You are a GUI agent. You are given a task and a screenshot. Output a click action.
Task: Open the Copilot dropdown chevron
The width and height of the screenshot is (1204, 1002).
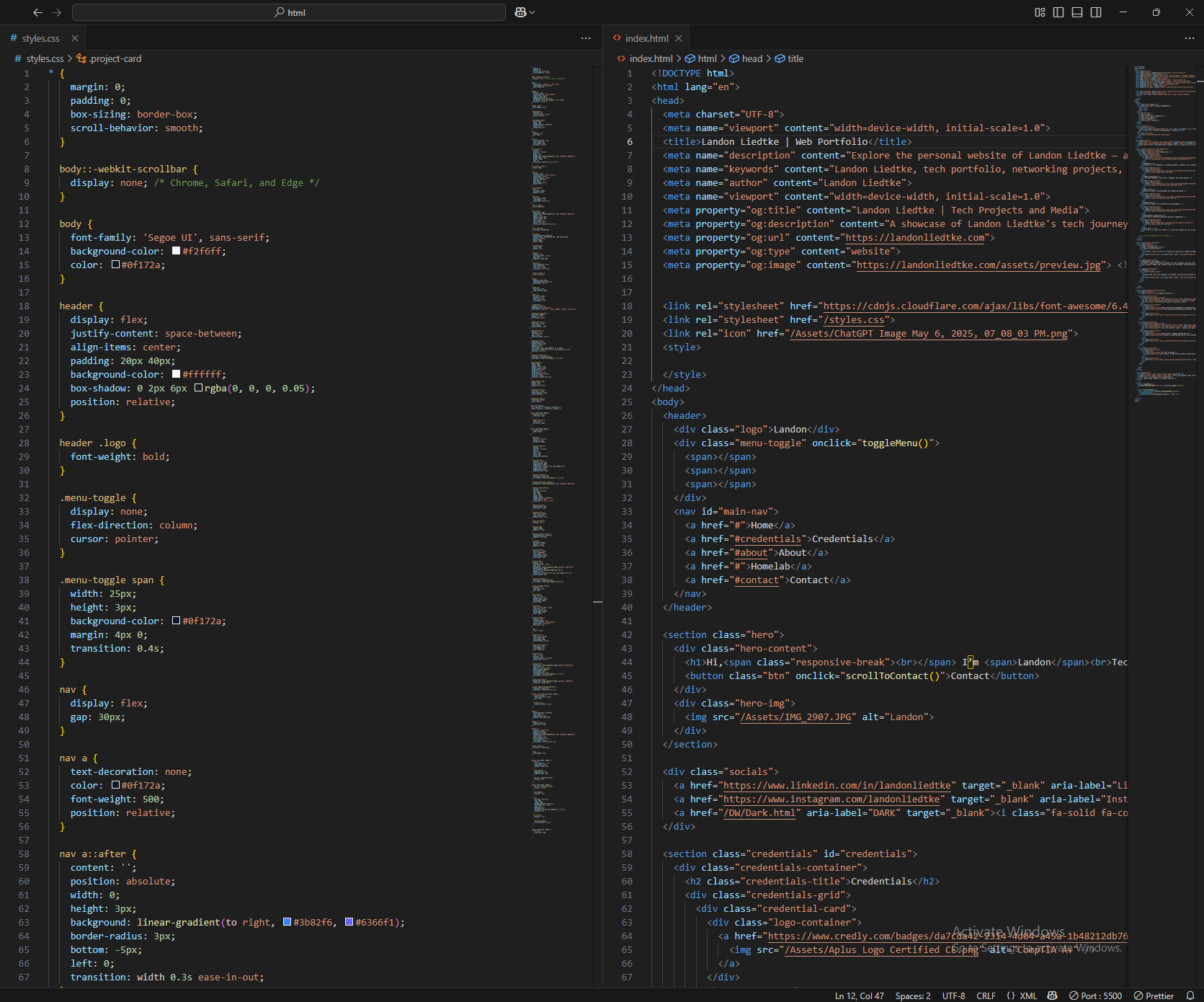click(532, 12)
